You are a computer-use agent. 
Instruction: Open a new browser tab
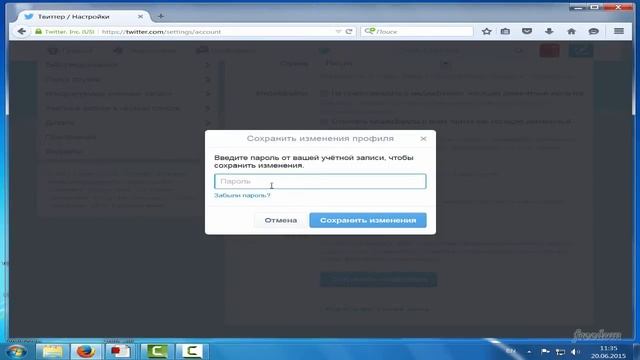161,16
